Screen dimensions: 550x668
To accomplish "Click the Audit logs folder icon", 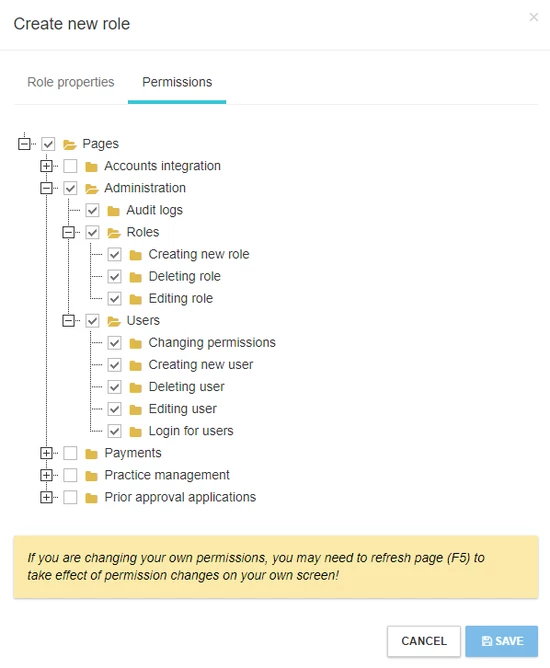I will (x=113, y=211).
